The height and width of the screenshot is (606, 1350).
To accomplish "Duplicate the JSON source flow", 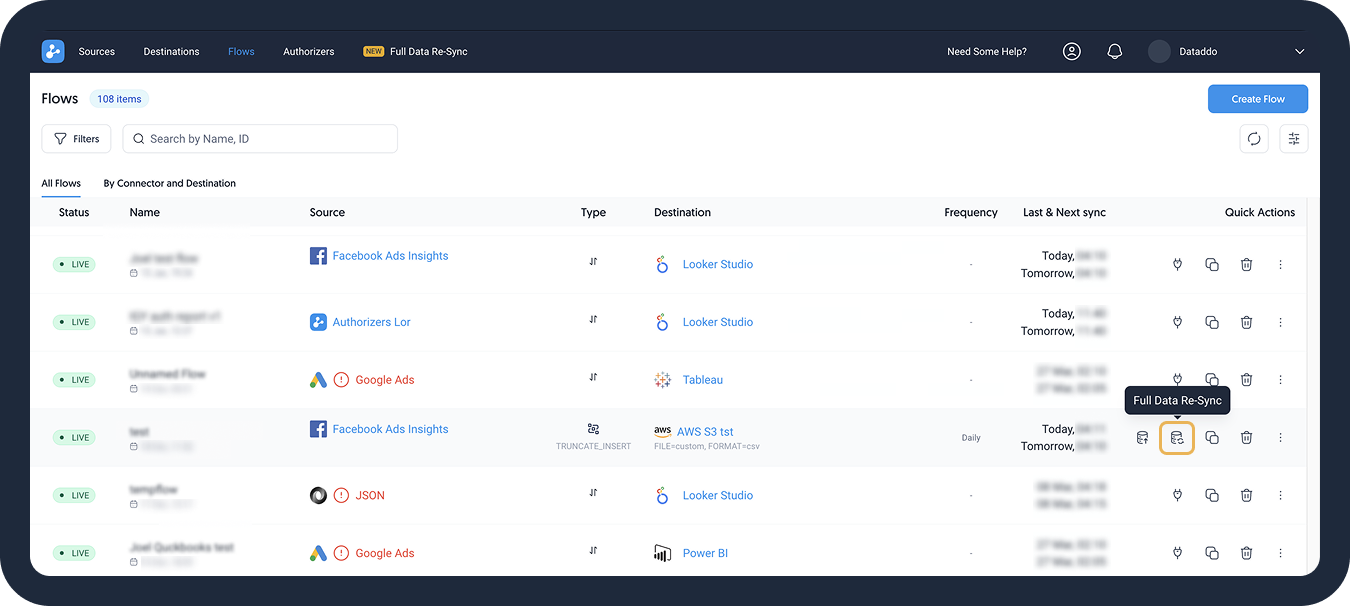I will (x=1212, y=495).
